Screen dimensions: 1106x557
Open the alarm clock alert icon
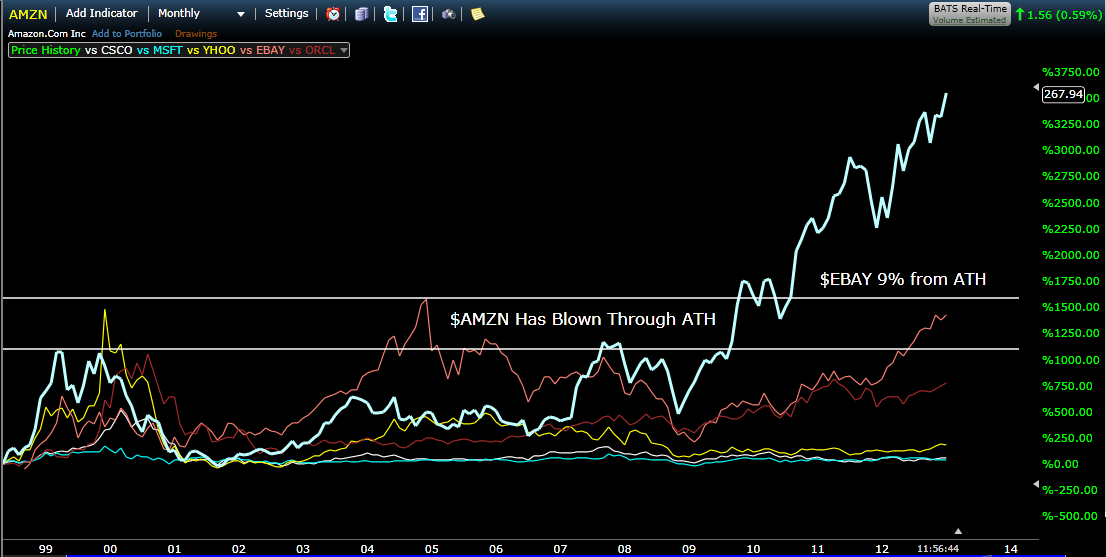pyautogui.click(x=333, y=13)
